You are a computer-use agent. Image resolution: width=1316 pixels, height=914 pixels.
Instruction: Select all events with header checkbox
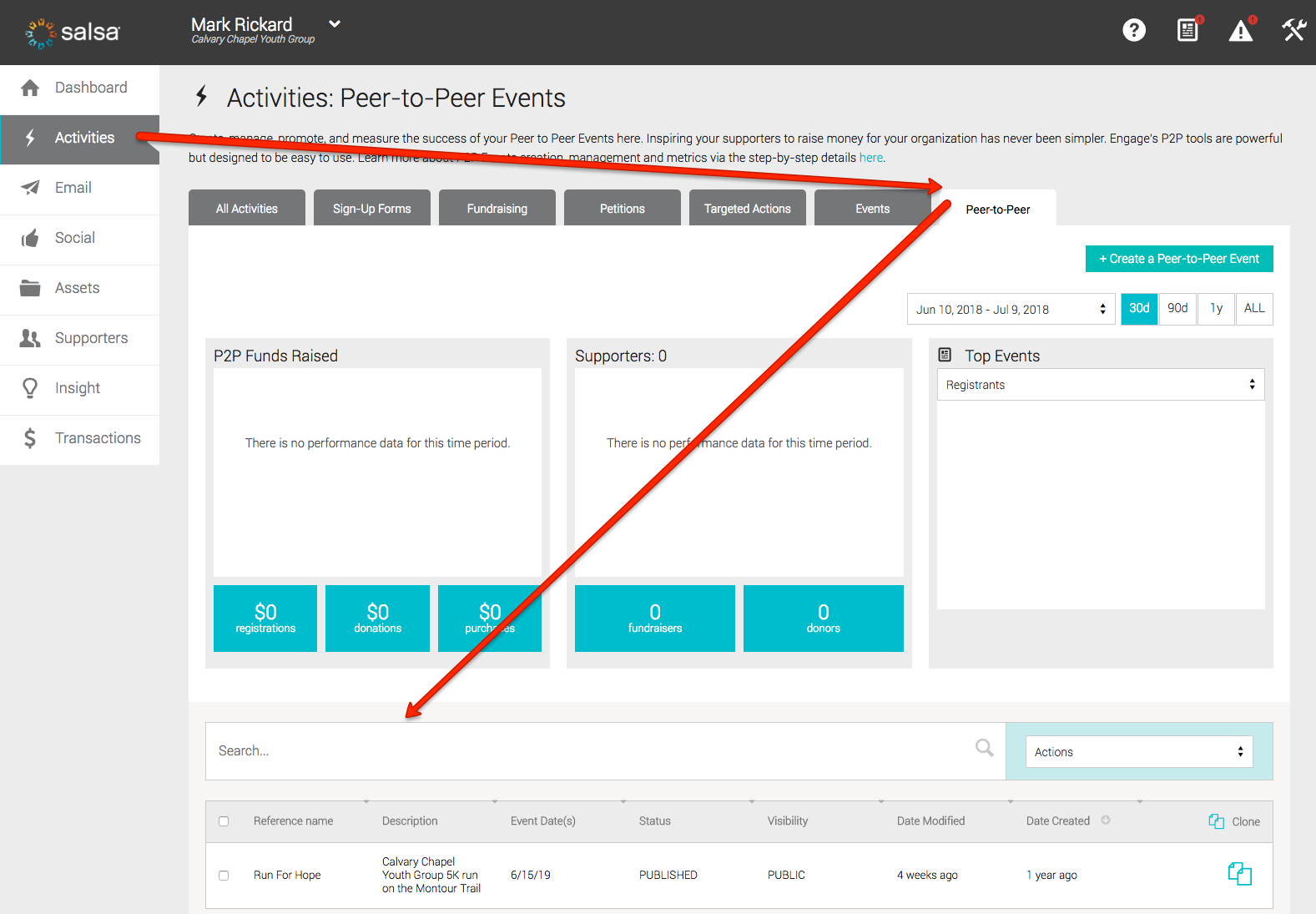tap(224, 821)
